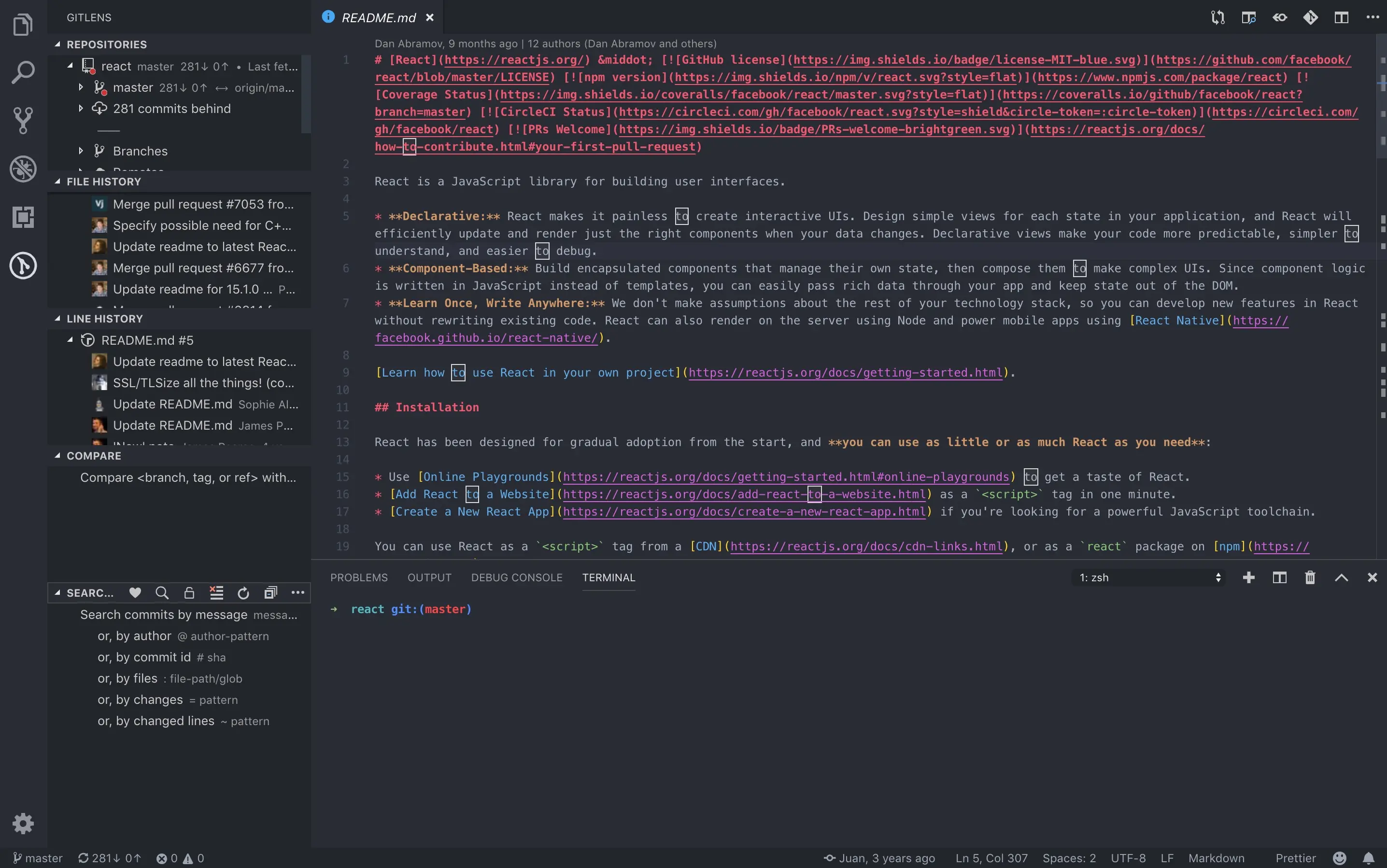Toggle the heart icon in search header

click(135, 593)
